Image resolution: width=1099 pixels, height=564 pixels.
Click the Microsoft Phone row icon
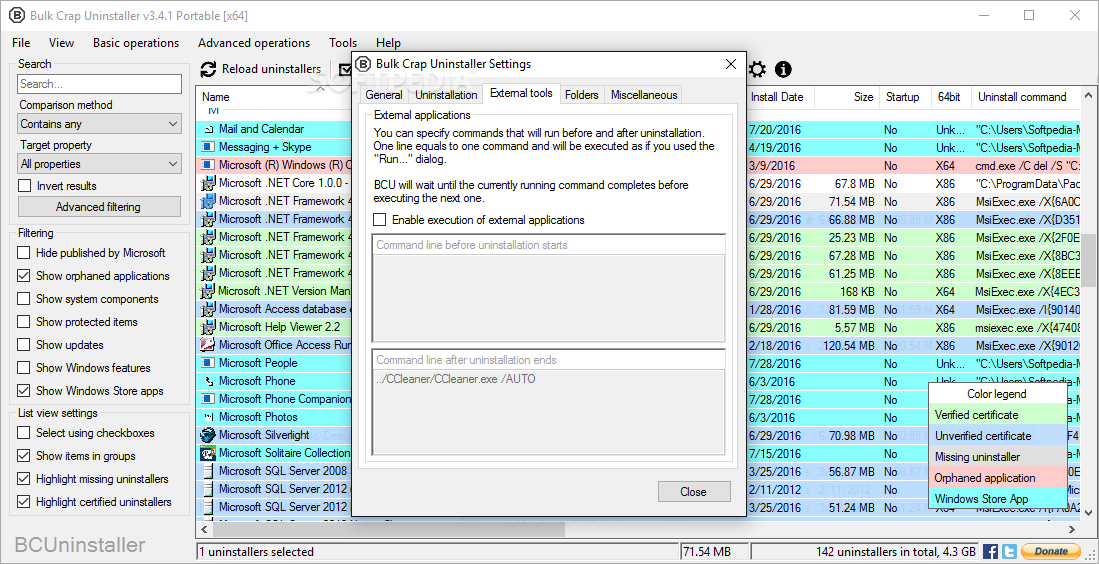coord(207,381)
